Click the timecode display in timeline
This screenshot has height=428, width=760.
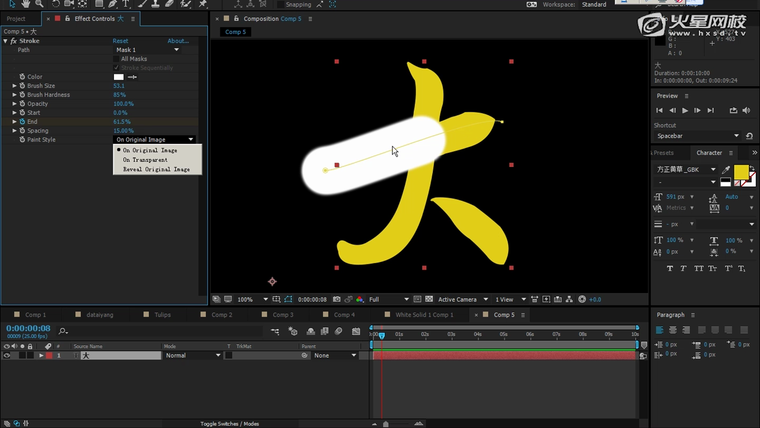pyautogui.click(x=28, y=328)
